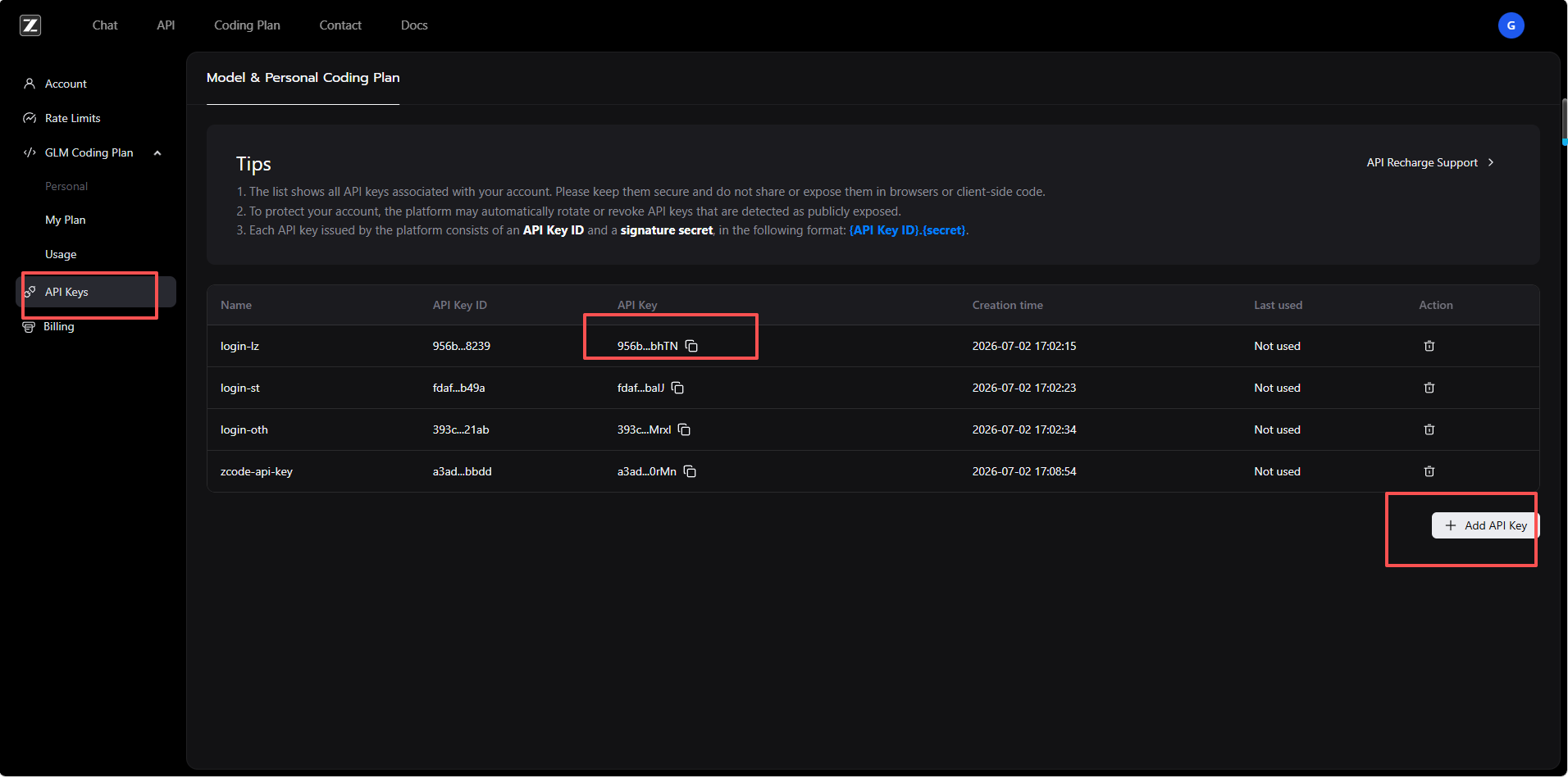This screenshot has width=1568, height=777.
Task: Open Account settings in sidebar
Action: coord(66,84)
